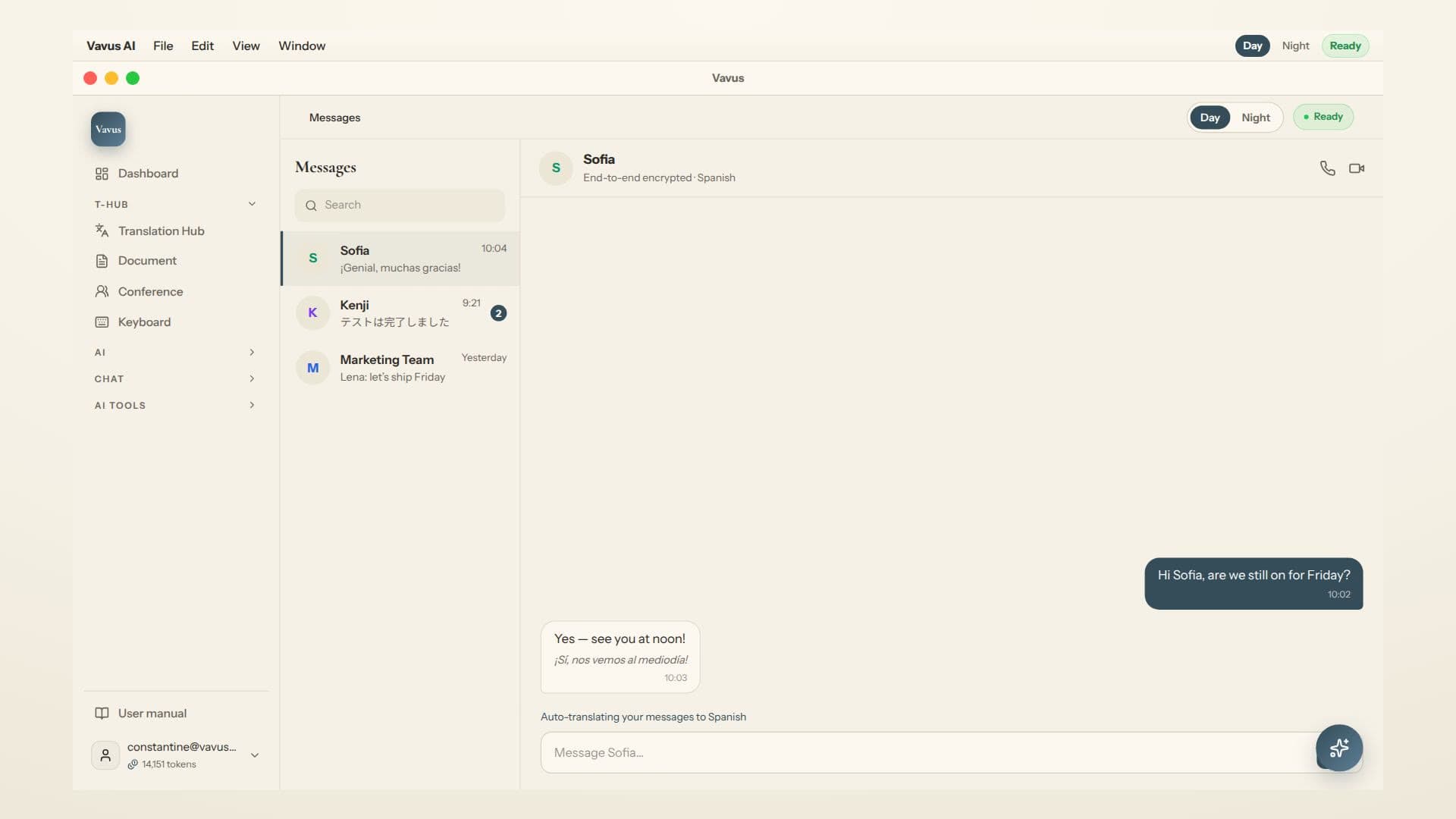Switch to Night mode in messages header
This screenshot has height=819, width=1456.
pos(1255,118)
